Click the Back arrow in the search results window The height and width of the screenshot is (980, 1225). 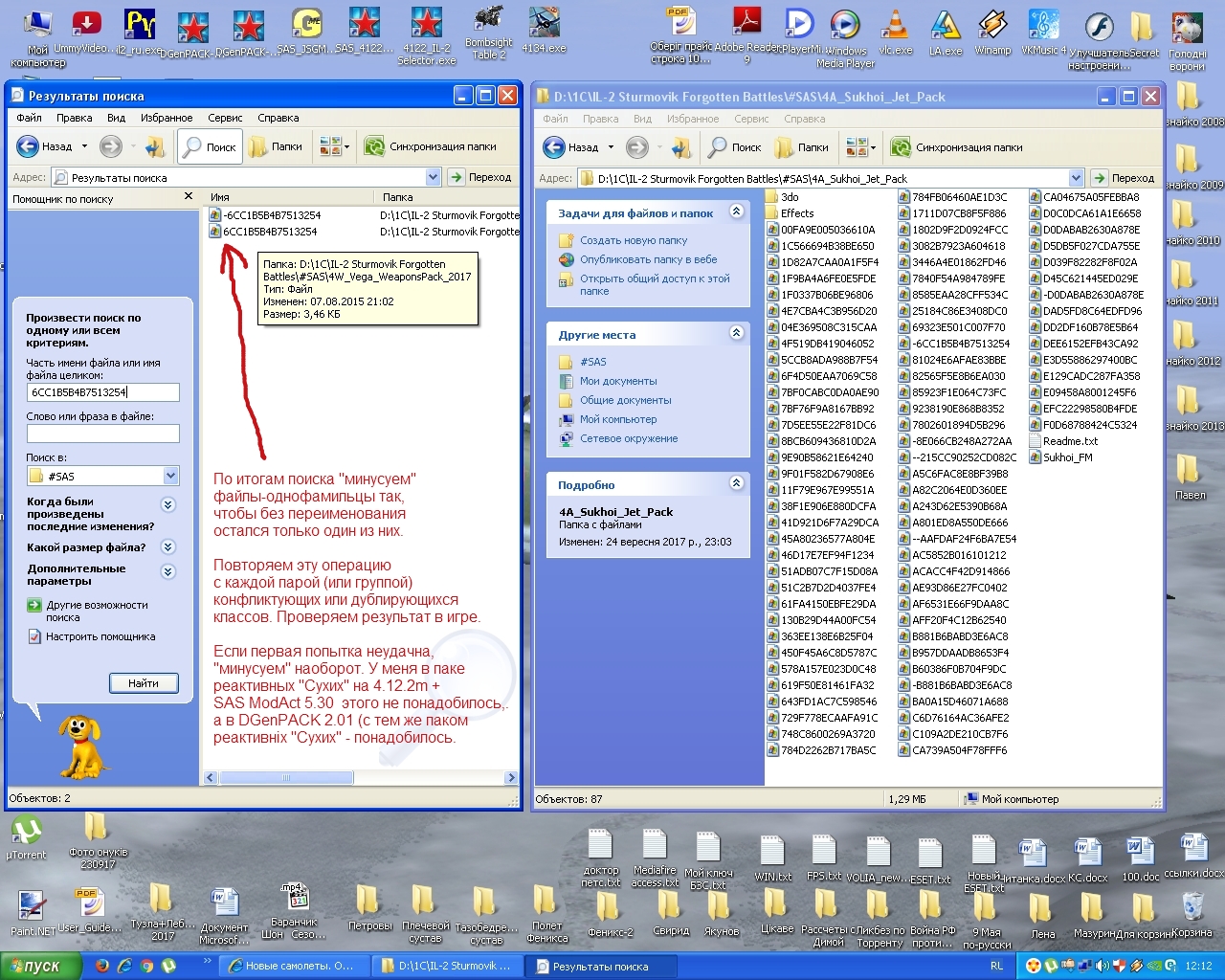(45, 146)
